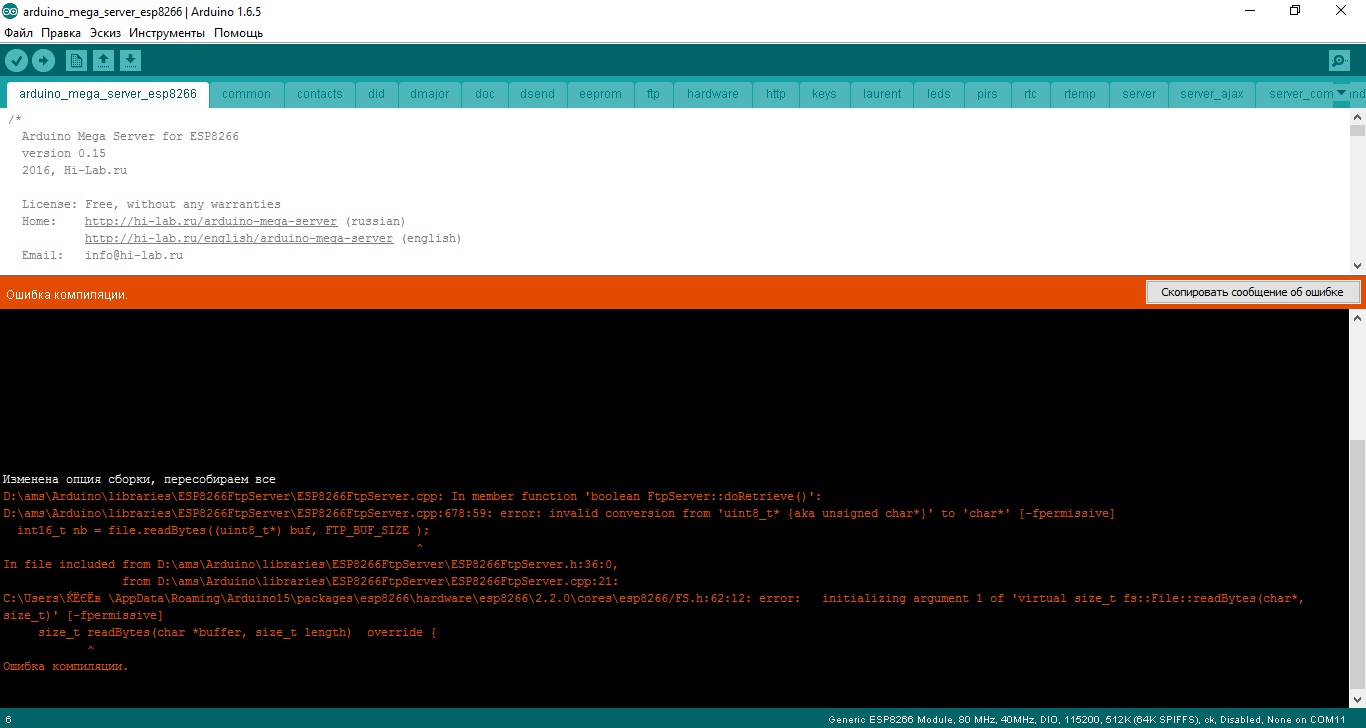This screenshot has width=1366, height=728.
Task: Click the final 'Ошибка компиляции.' console line
Action: (x=66, y=667)
